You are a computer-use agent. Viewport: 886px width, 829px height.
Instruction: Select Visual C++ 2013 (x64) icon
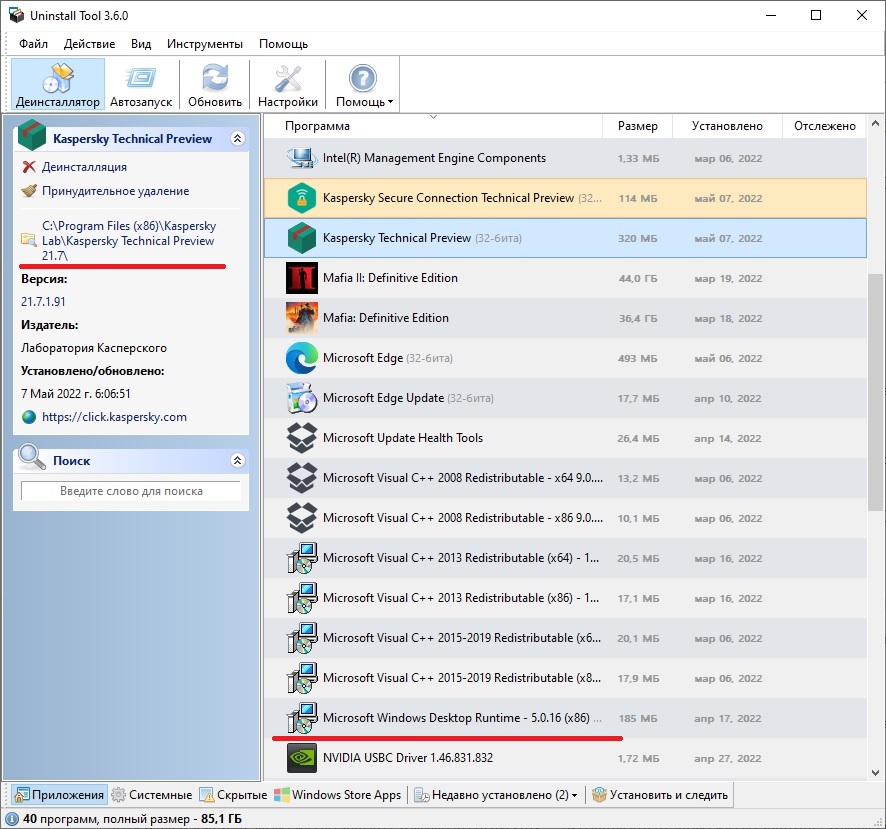point(302,558)
